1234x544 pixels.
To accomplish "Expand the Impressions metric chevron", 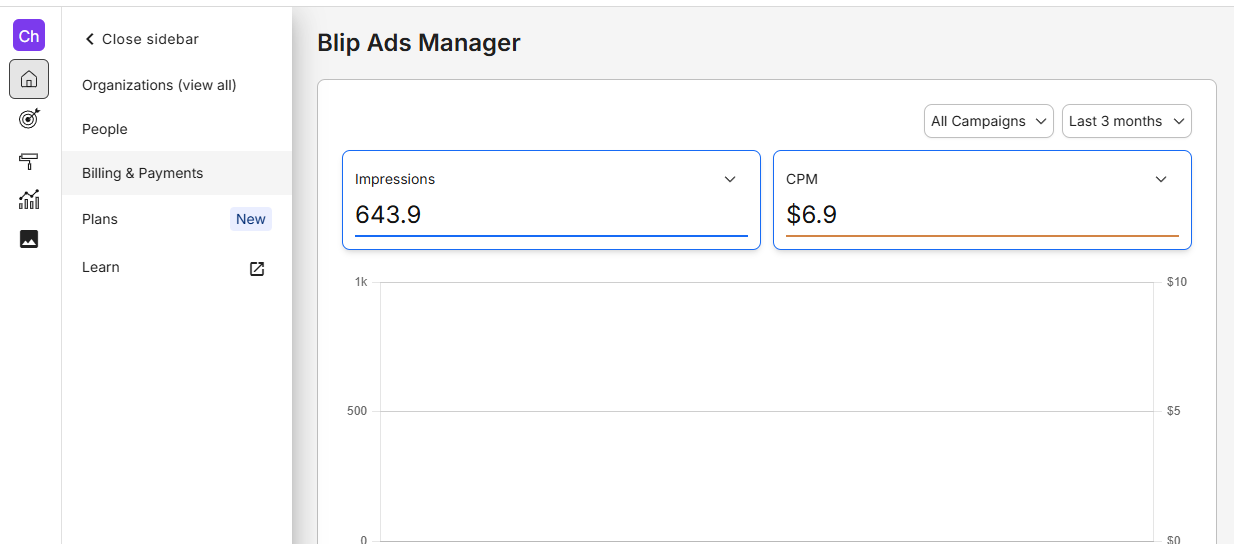I will pyautogui.click(x=730, y=179).
